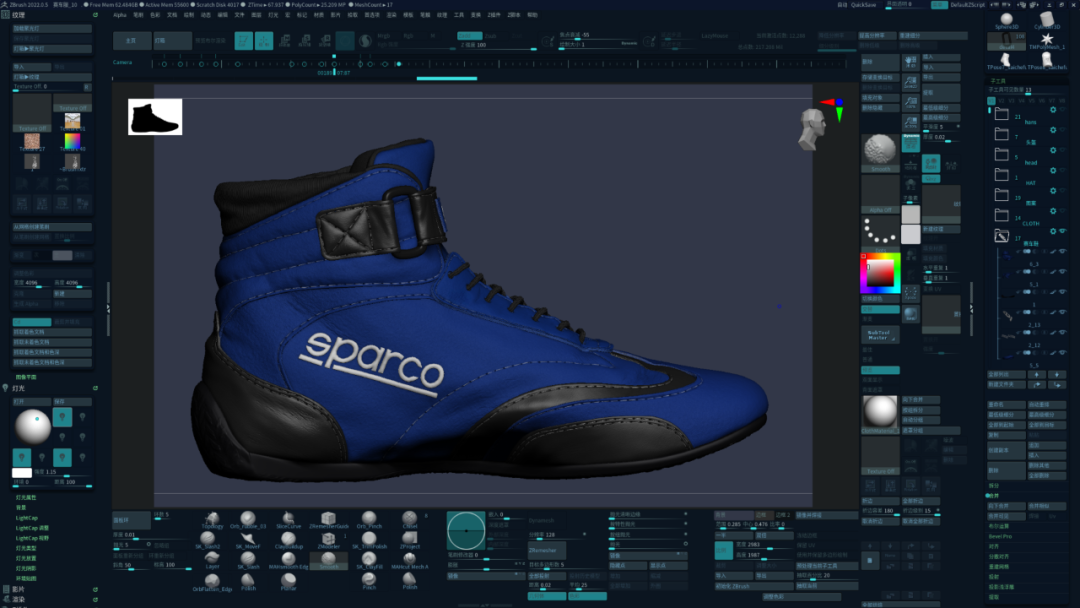The image size is (1080, 608).
Task: Open SubTool Master plugin button
Action: 880,335
